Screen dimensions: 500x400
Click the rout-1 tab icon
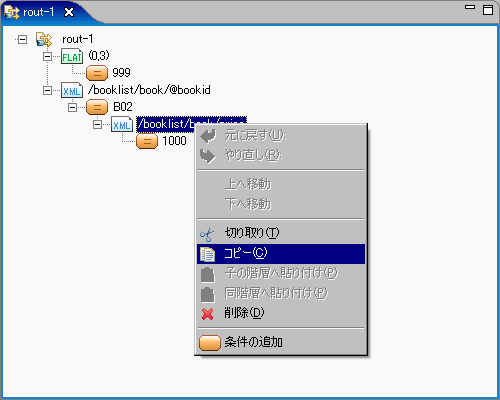coord(12,12)
